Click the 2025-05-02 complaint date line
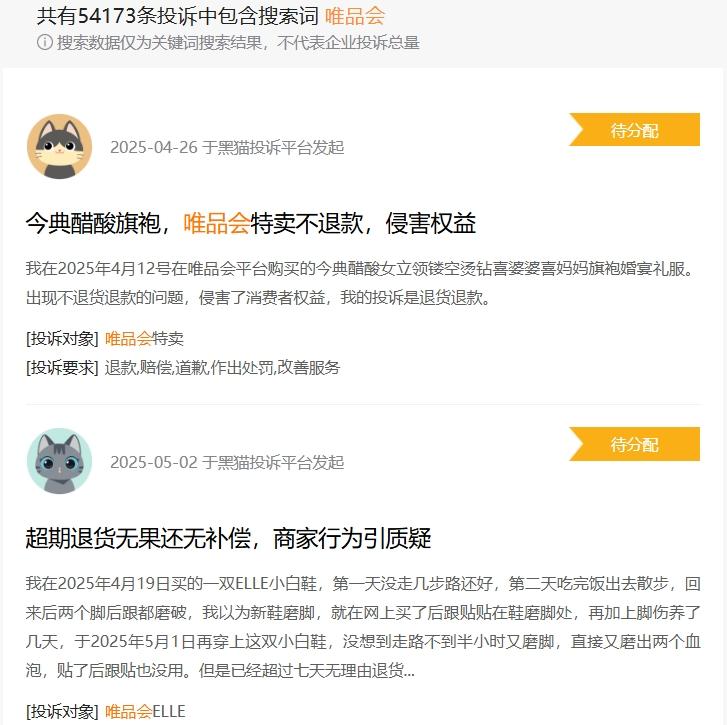Viewport: 727px width, 725px height. point(227,462)
